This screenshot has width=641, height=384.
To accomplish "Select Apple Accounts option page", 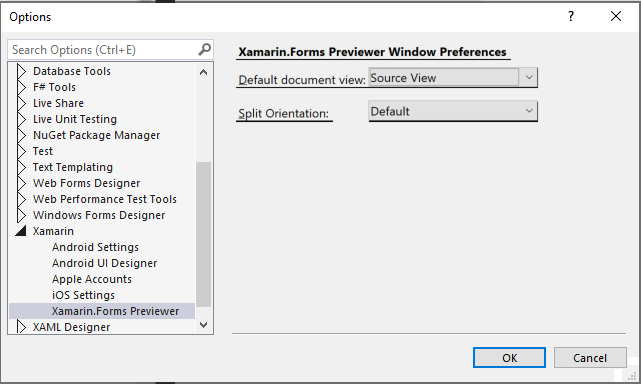I will 92,279.
